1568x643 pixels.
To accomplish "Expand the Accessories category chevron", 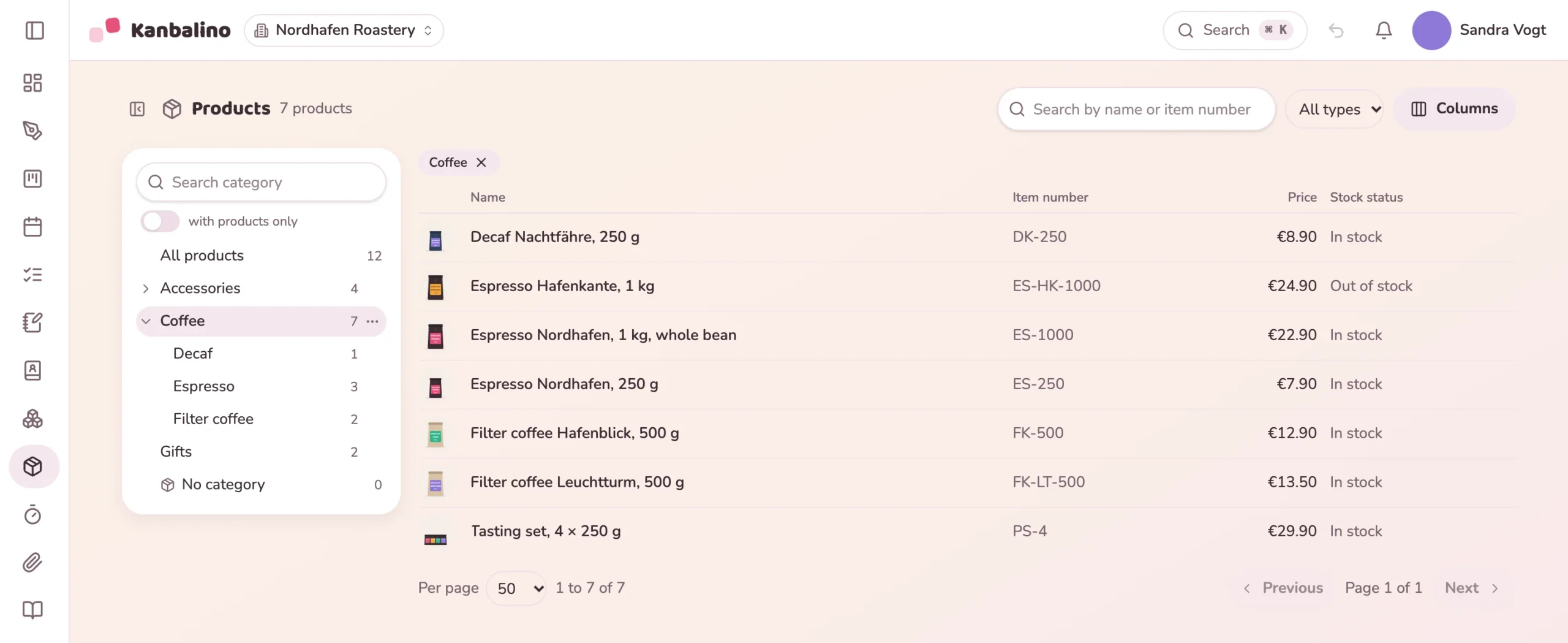I will [146, 289].
